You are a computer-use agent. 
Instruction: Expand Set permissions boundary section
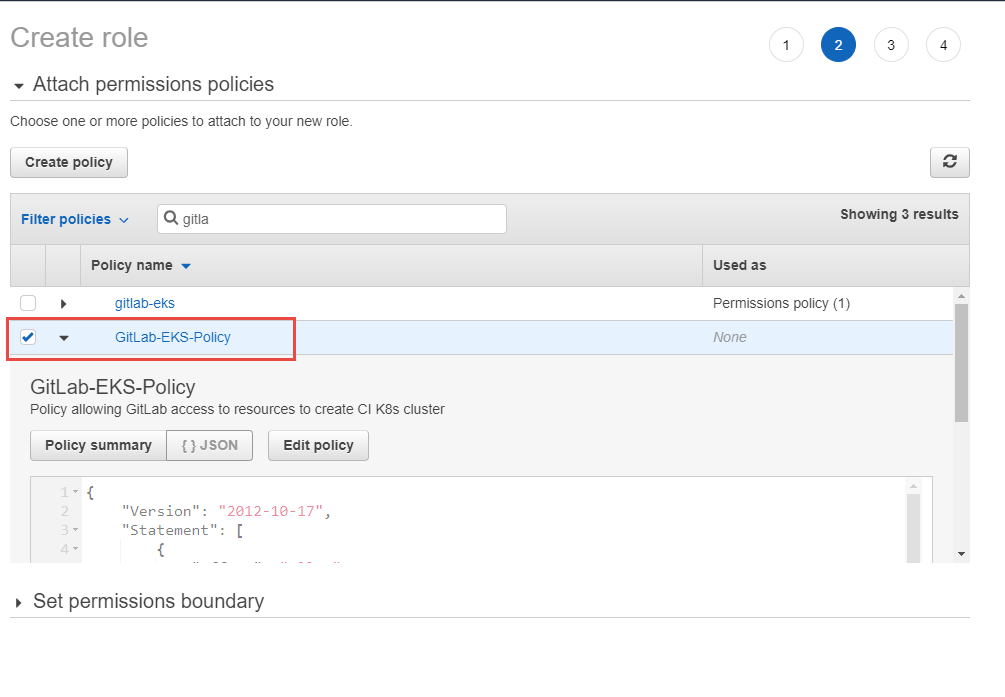click(x=19, y=602)
